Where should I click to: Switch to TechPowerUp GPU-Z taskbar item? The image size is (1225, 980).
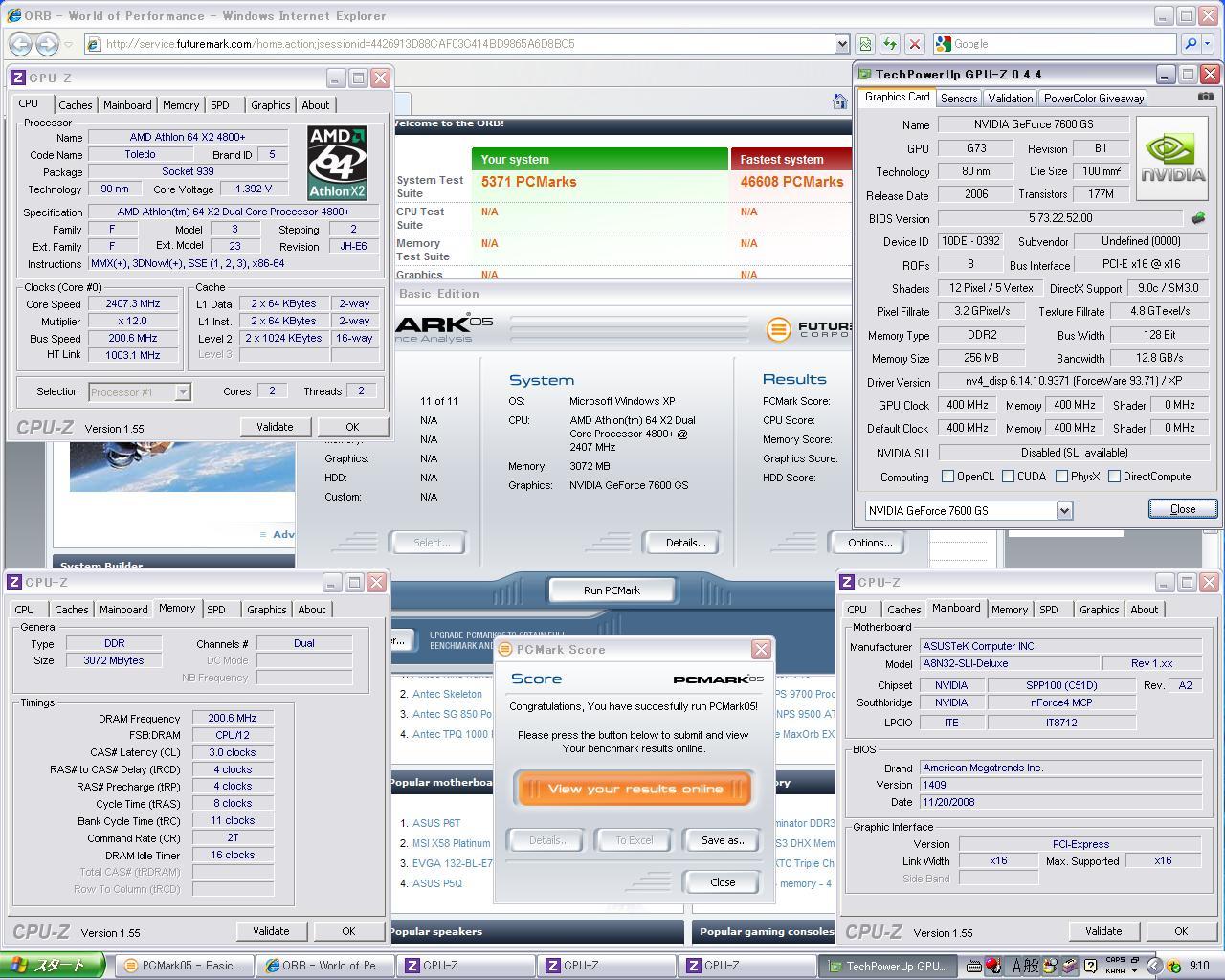888,966
